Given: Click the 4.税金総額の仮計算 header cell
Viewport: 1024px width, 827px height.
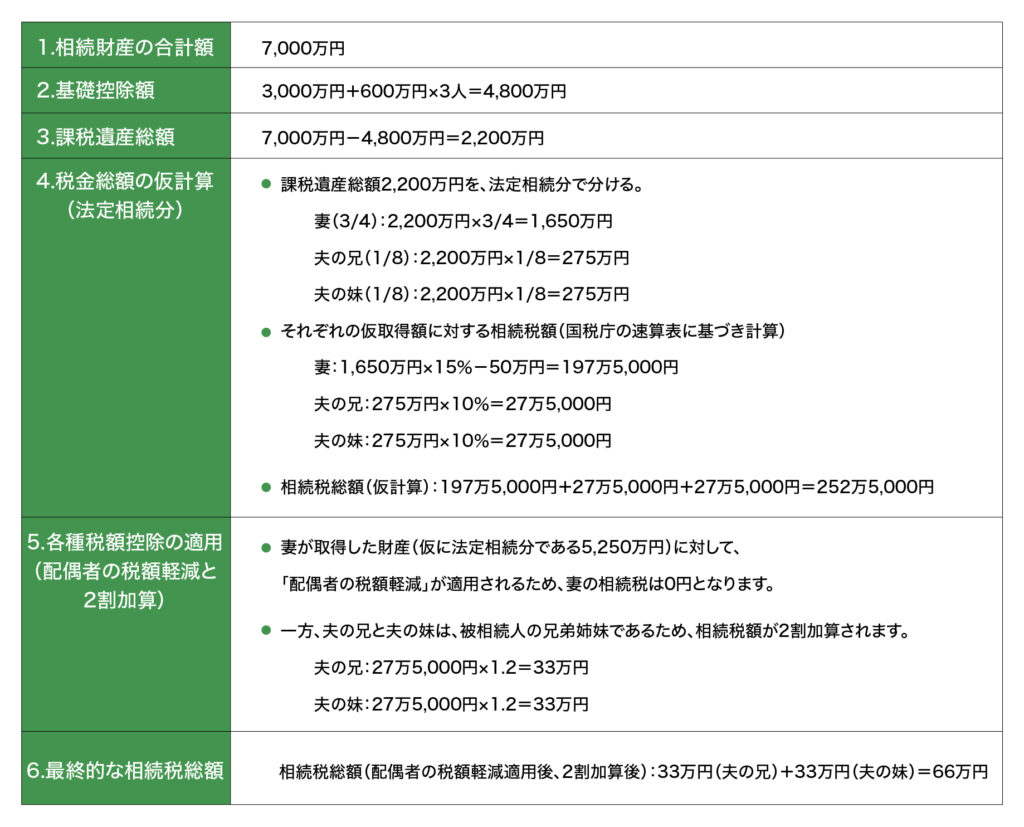Looking at the screenshot, I should click(126, 336).
